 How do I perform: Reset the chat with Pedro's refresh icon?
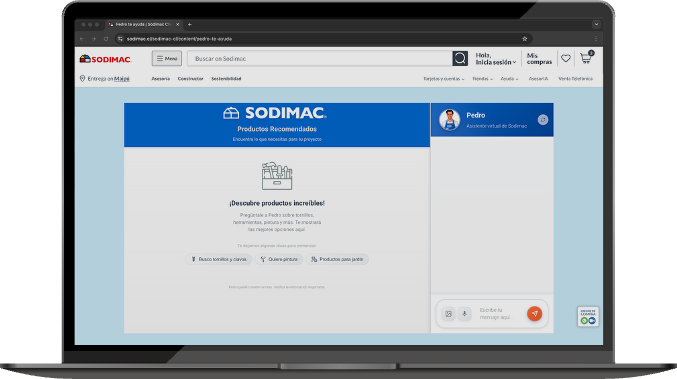(543, 120)
